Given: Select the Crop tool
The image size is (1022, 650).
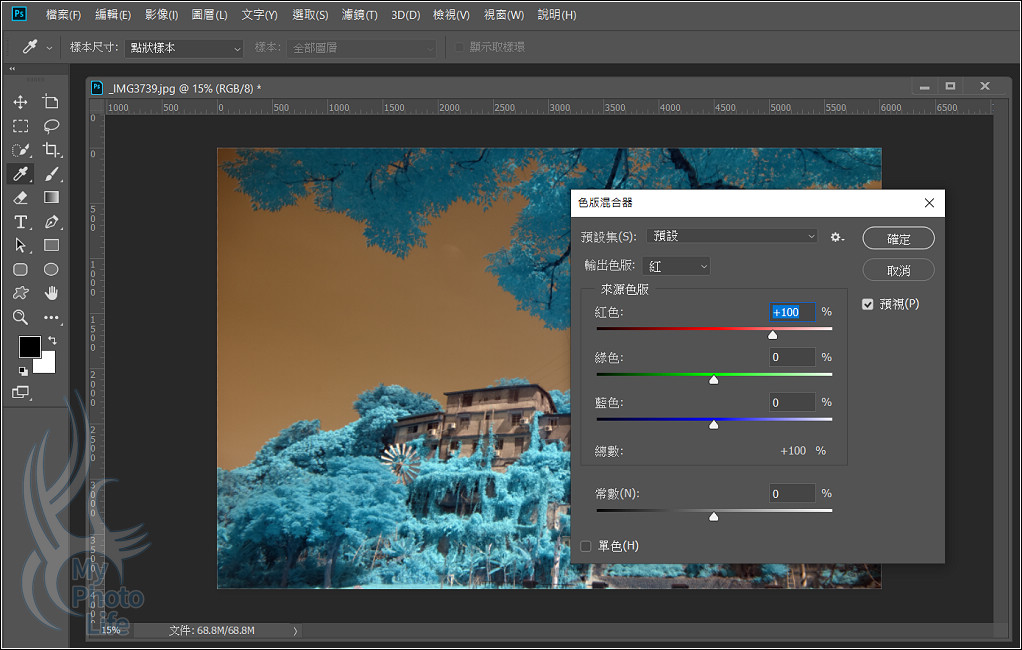Looking at the screenshot, I should pyautogui.click(x=51, y=150).
